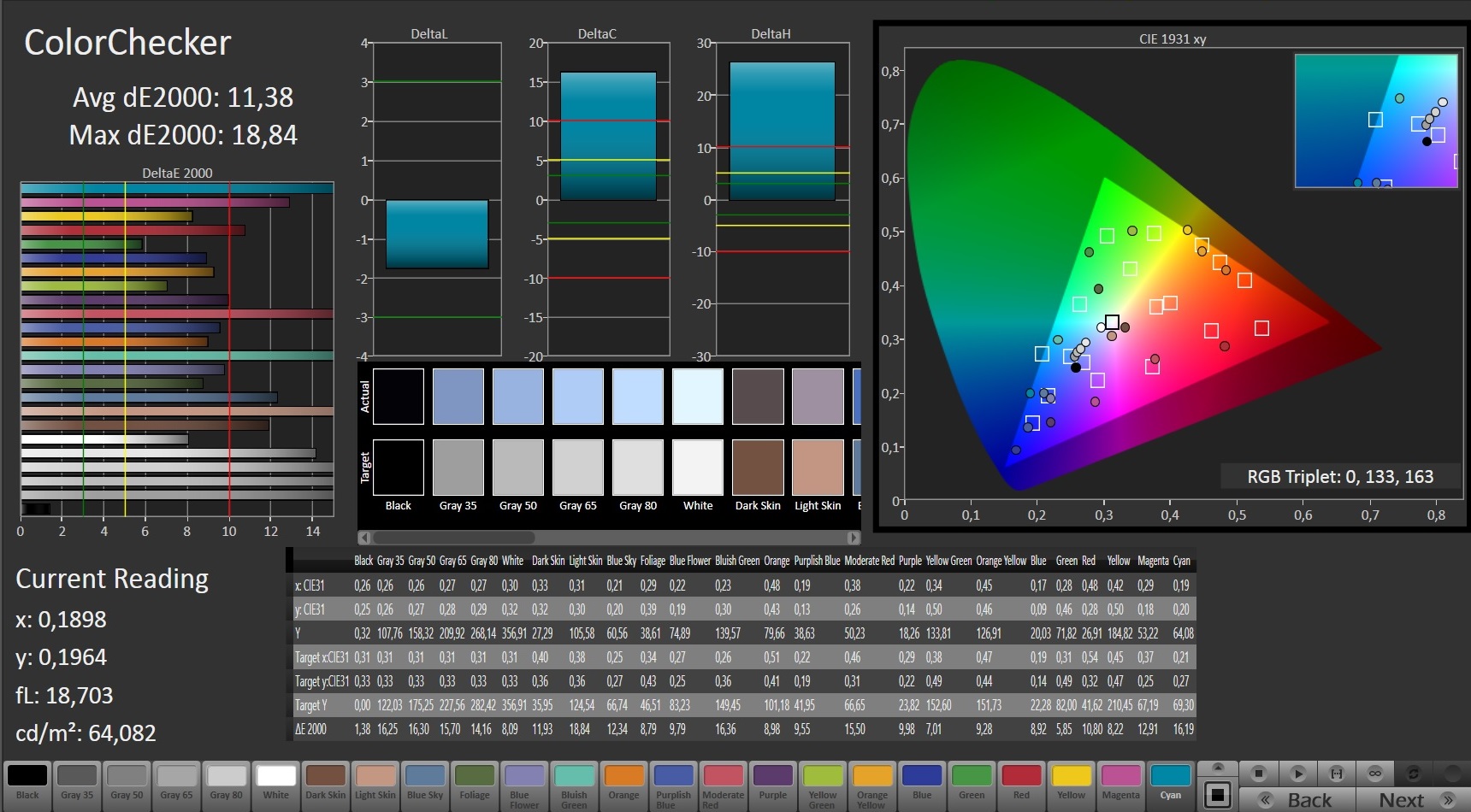
Task: Click the infinity continuous-read icon
Action: point(1375,774)
